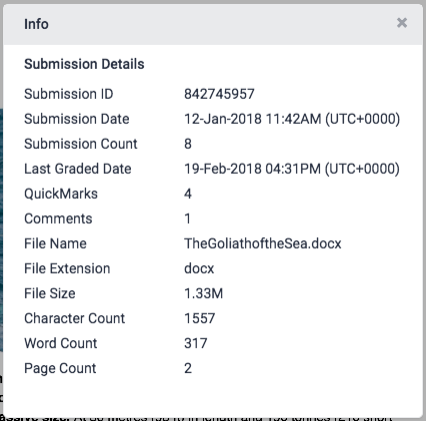The width and height of the screenshot is (426, 421).
Task: Click the Word Count value 317
Action: [196, 343]
